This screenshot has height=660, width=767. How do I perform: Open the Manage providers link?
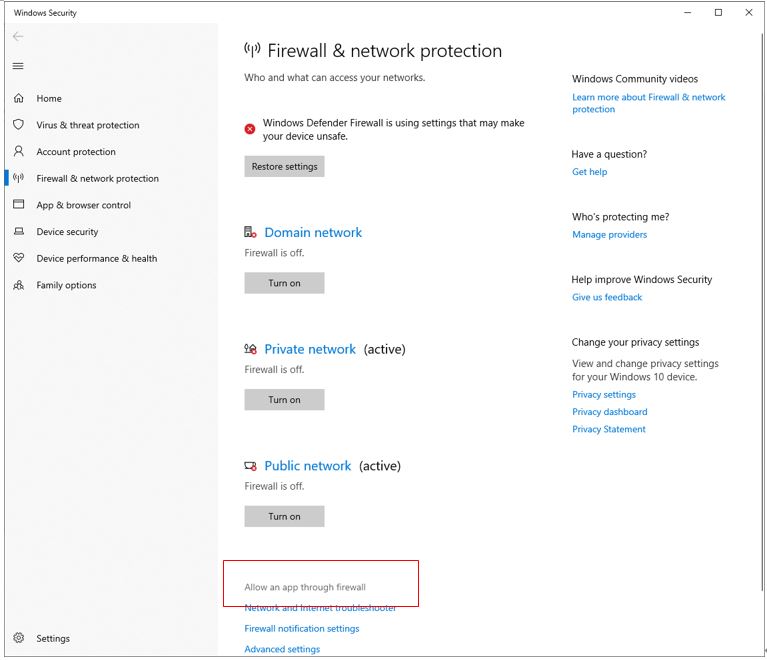[x=609, y=235]
